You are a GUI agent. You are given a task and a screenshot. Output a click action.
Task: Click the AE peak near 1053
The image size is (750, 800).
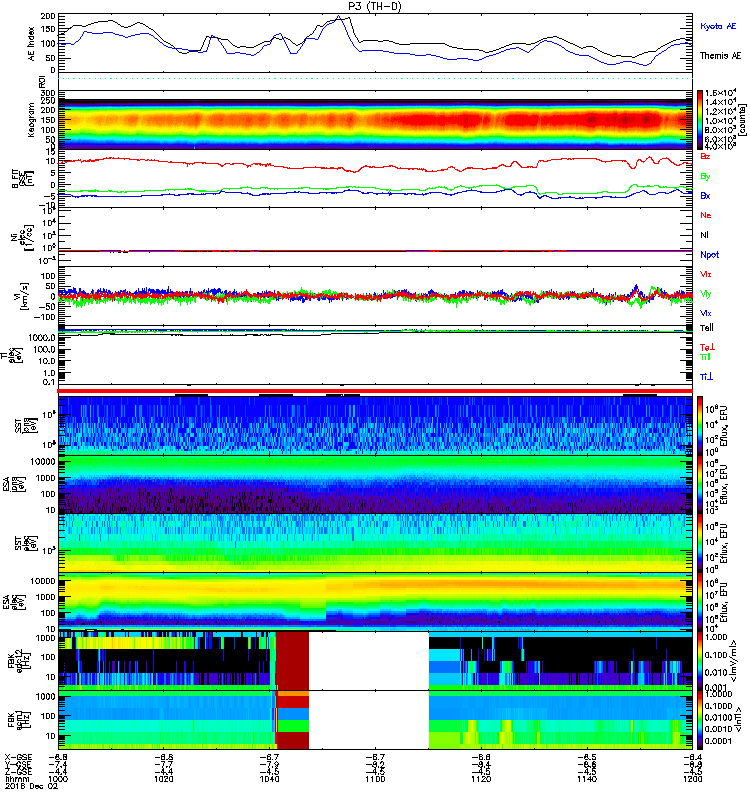point(339,17)
